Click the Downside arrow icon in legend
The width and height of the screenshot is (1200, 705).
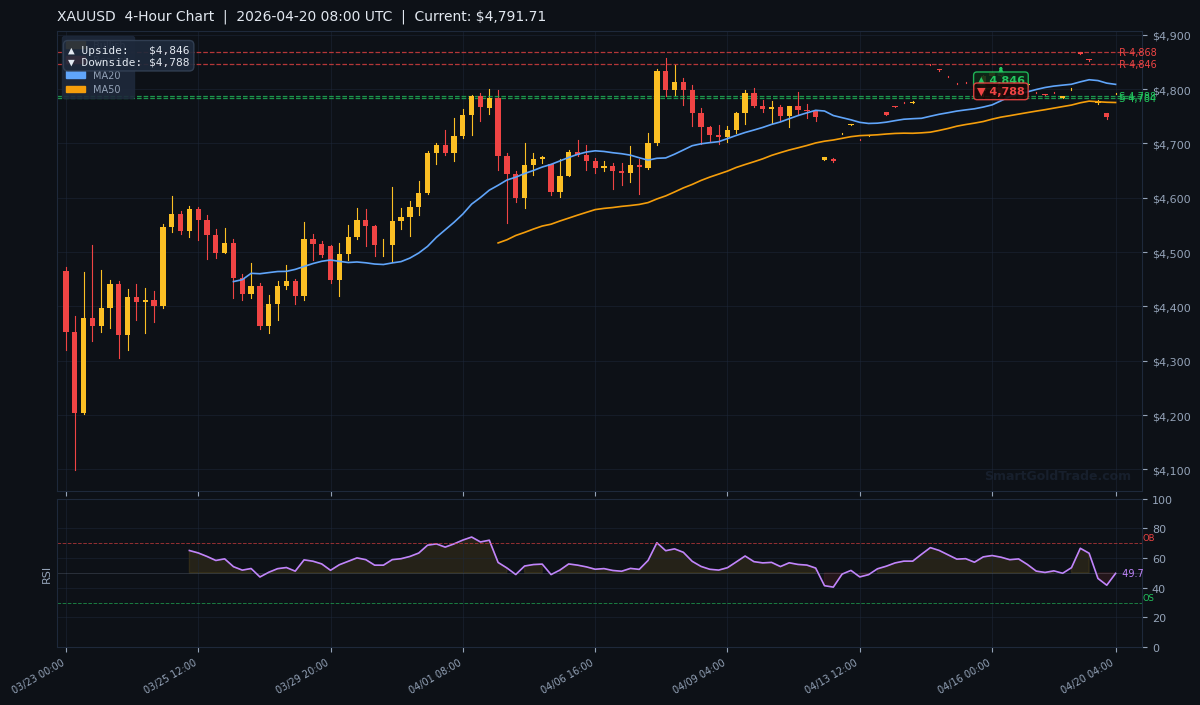coord(72,63)
